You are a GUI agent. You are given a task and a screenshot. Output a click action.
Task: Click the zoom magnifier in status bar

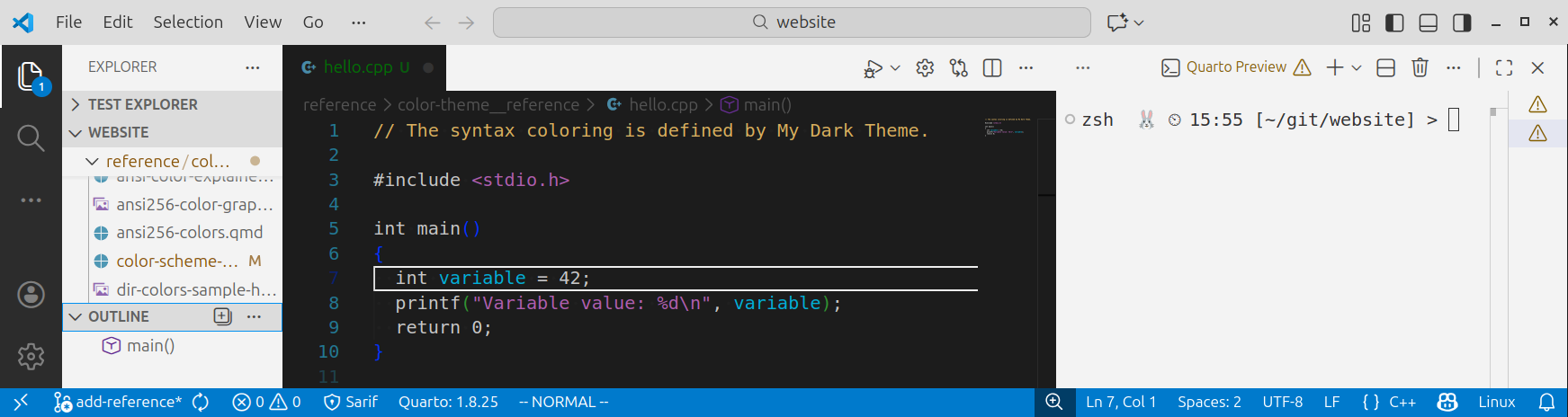coord(1053,402)
